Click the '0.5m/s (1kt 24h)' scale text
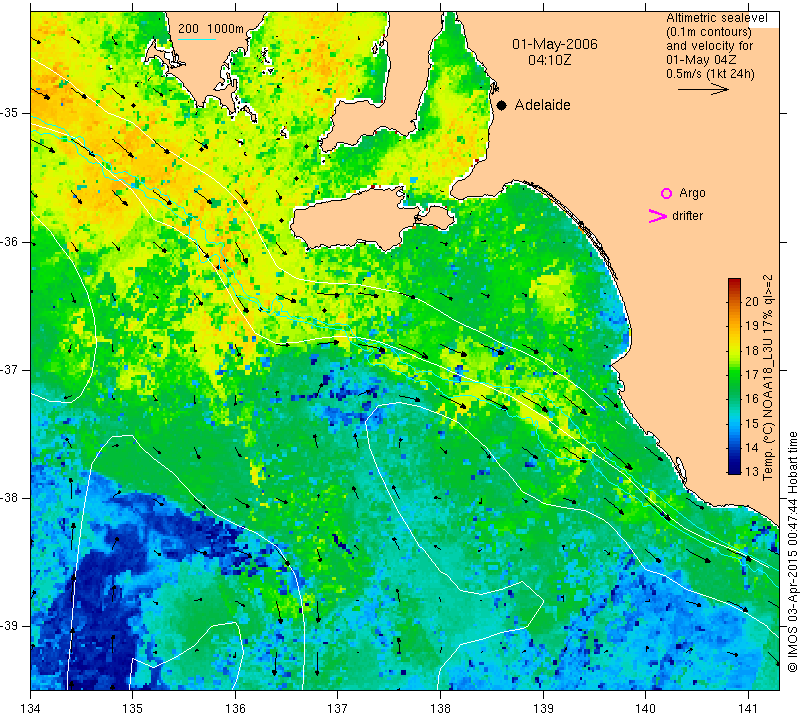800x720 pixels. 710,74
